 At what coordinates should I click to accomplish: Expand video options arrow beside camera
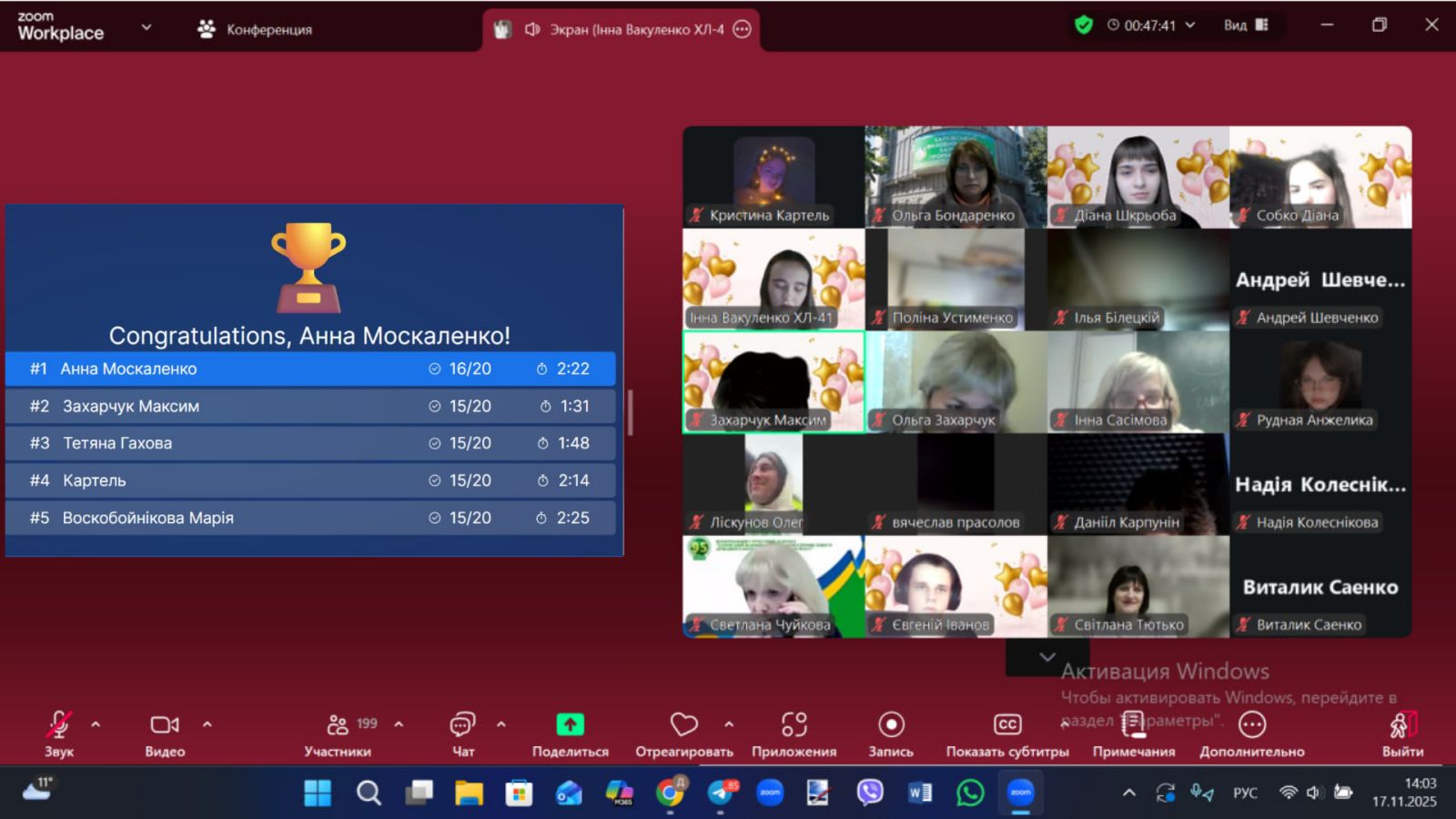pyautogui.click(x=207, y=725)
